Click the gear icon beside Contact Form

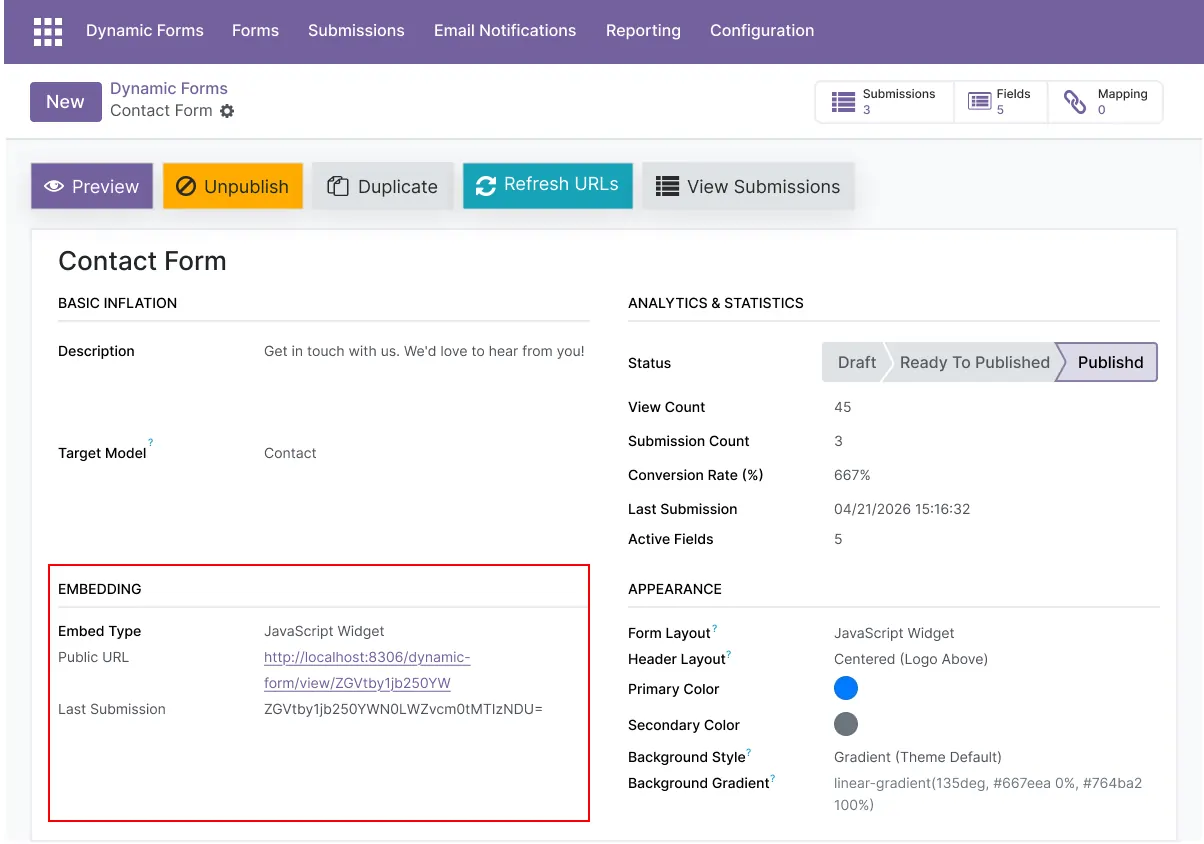tap(227, 111)
